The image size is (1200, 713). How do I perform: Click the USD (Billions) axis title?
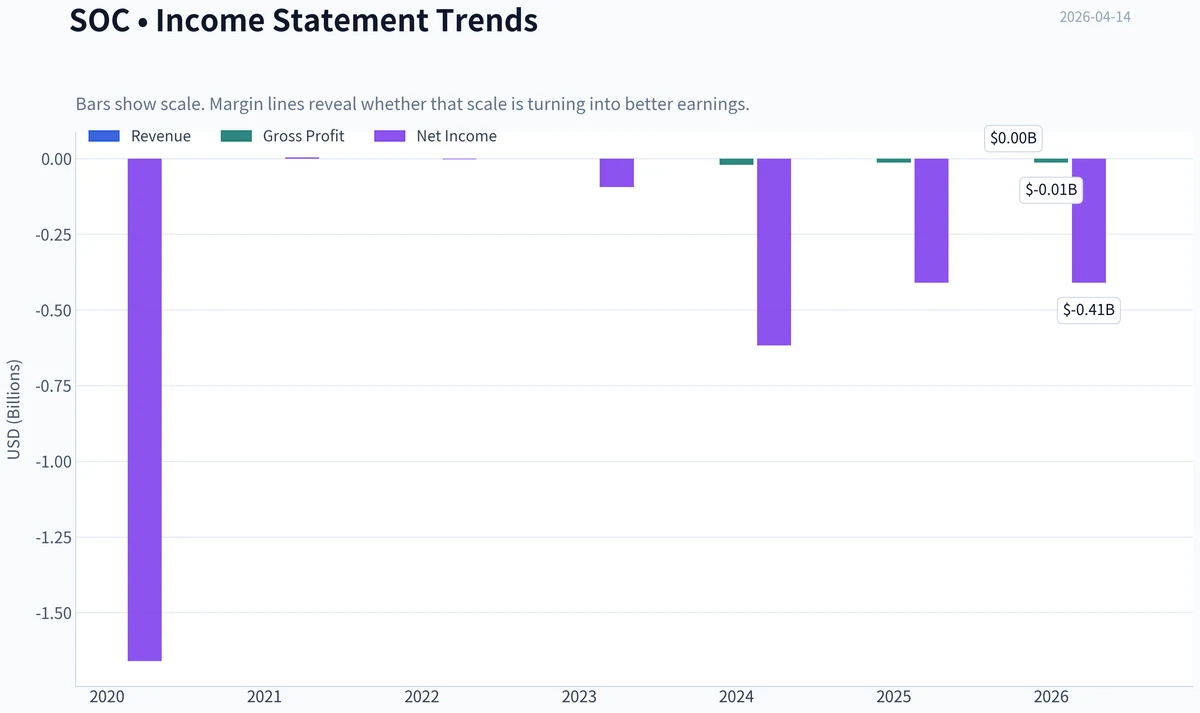[x=14, y=409]
